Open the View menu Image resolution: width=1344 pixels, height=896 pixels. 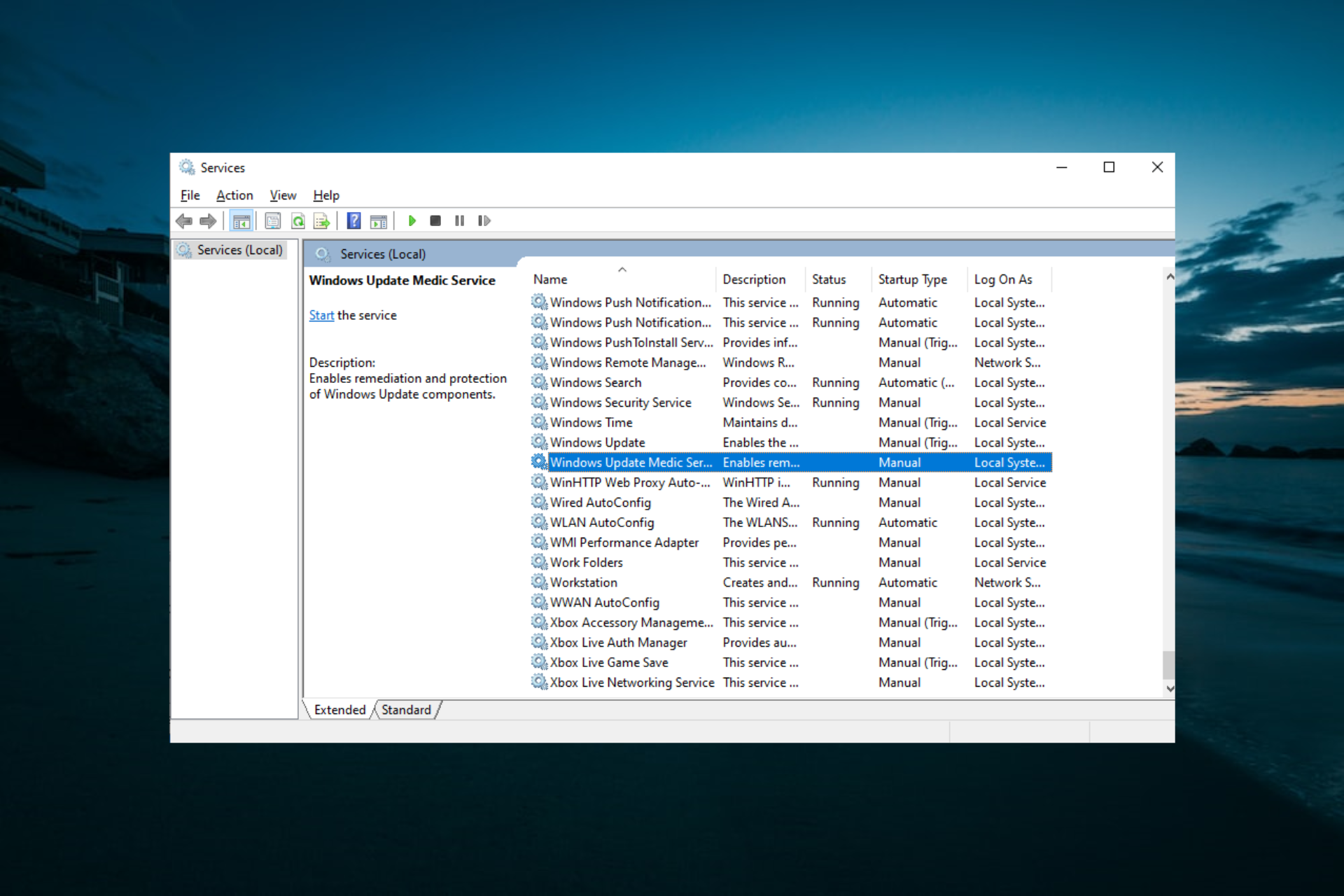click(283, 195)
